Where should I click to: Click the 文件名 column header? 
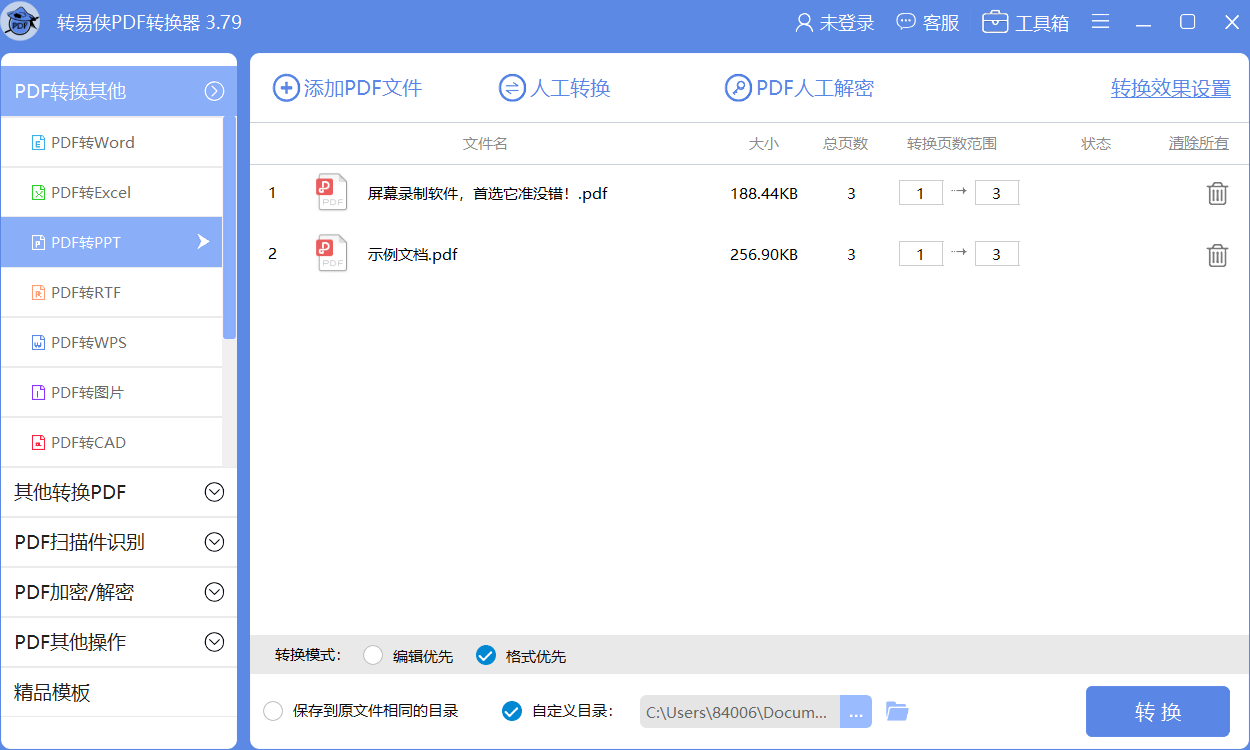[485, 144]
